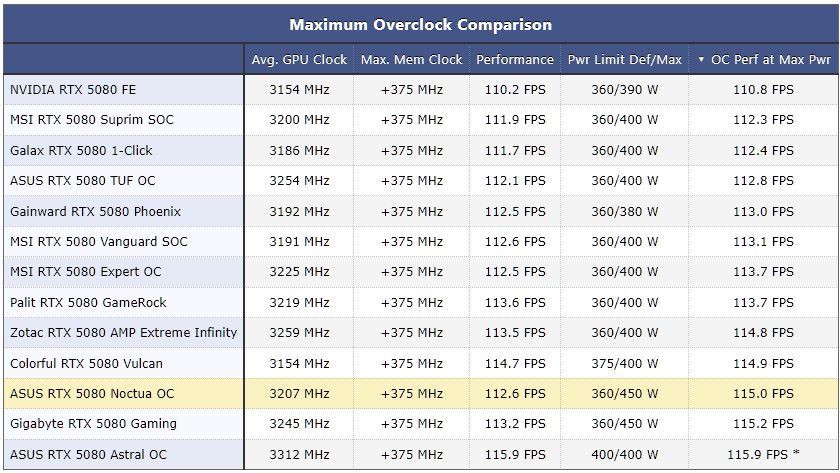Click the 115.2 FPS OC performance value
The height and width of the screenshot is (473, 840).
[763, 424]
